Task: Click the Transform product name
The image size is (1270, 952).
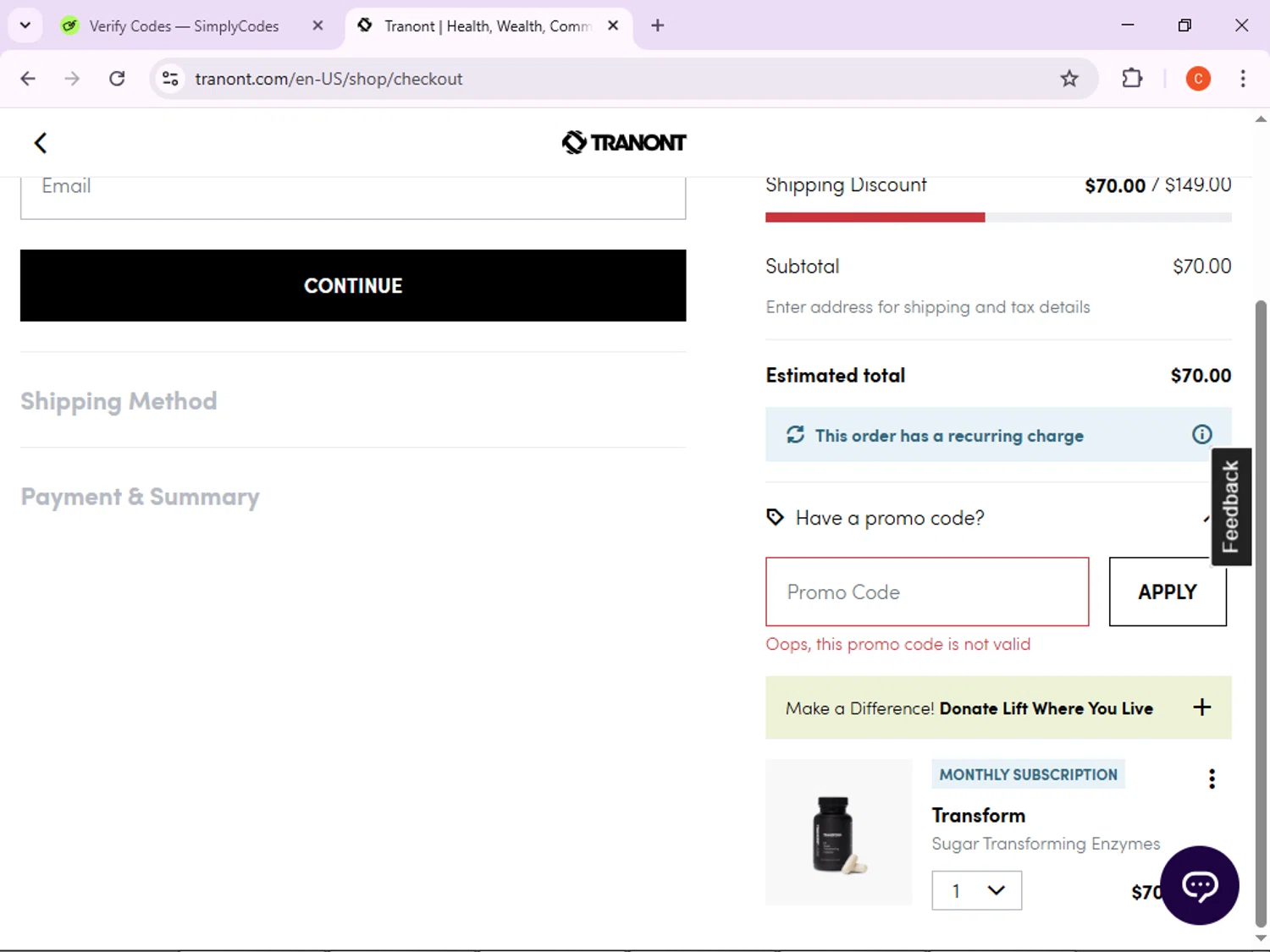Action: 978,815
